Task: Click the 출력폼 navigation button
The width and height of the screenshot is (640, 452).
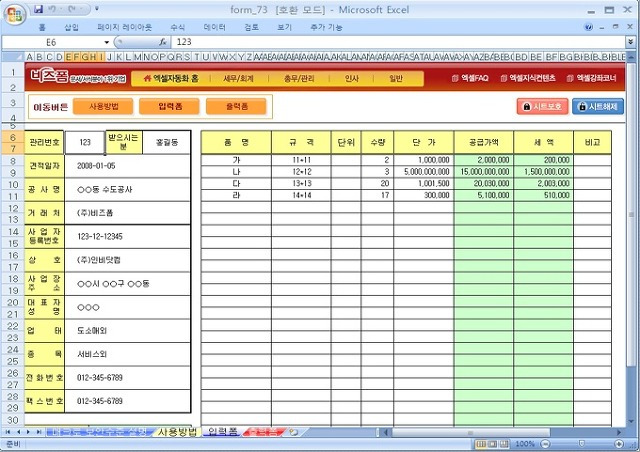Action: (237, 107)
